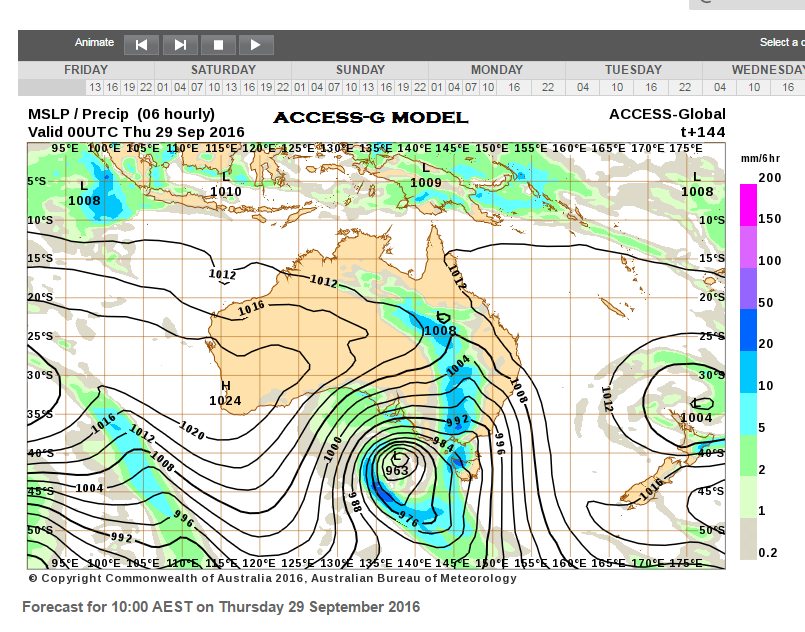Viewport: 805px width, 632px height.
Task: Click the MONDAY day header
Action: click(x=497, y=70)
